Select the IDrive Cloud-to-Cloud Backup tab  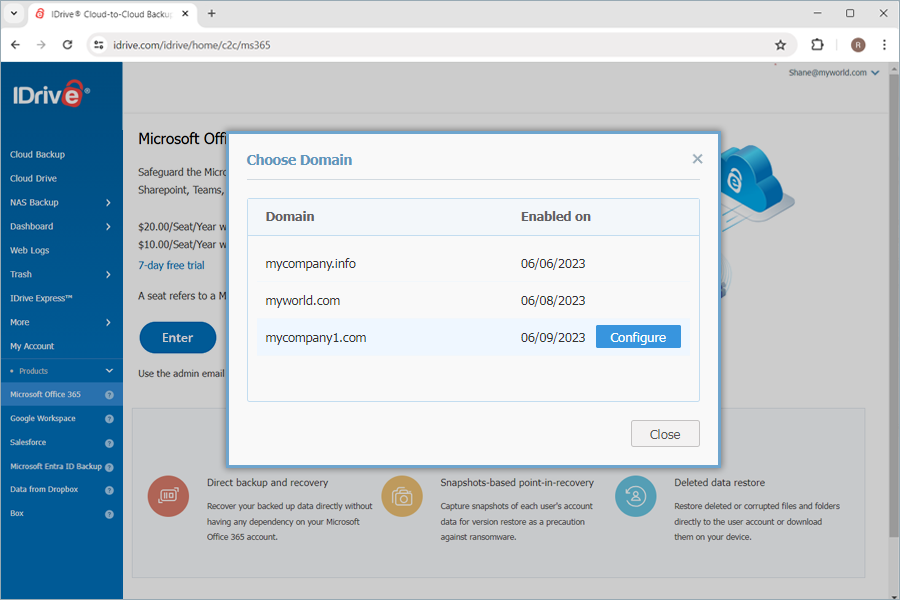pos(112,14)
